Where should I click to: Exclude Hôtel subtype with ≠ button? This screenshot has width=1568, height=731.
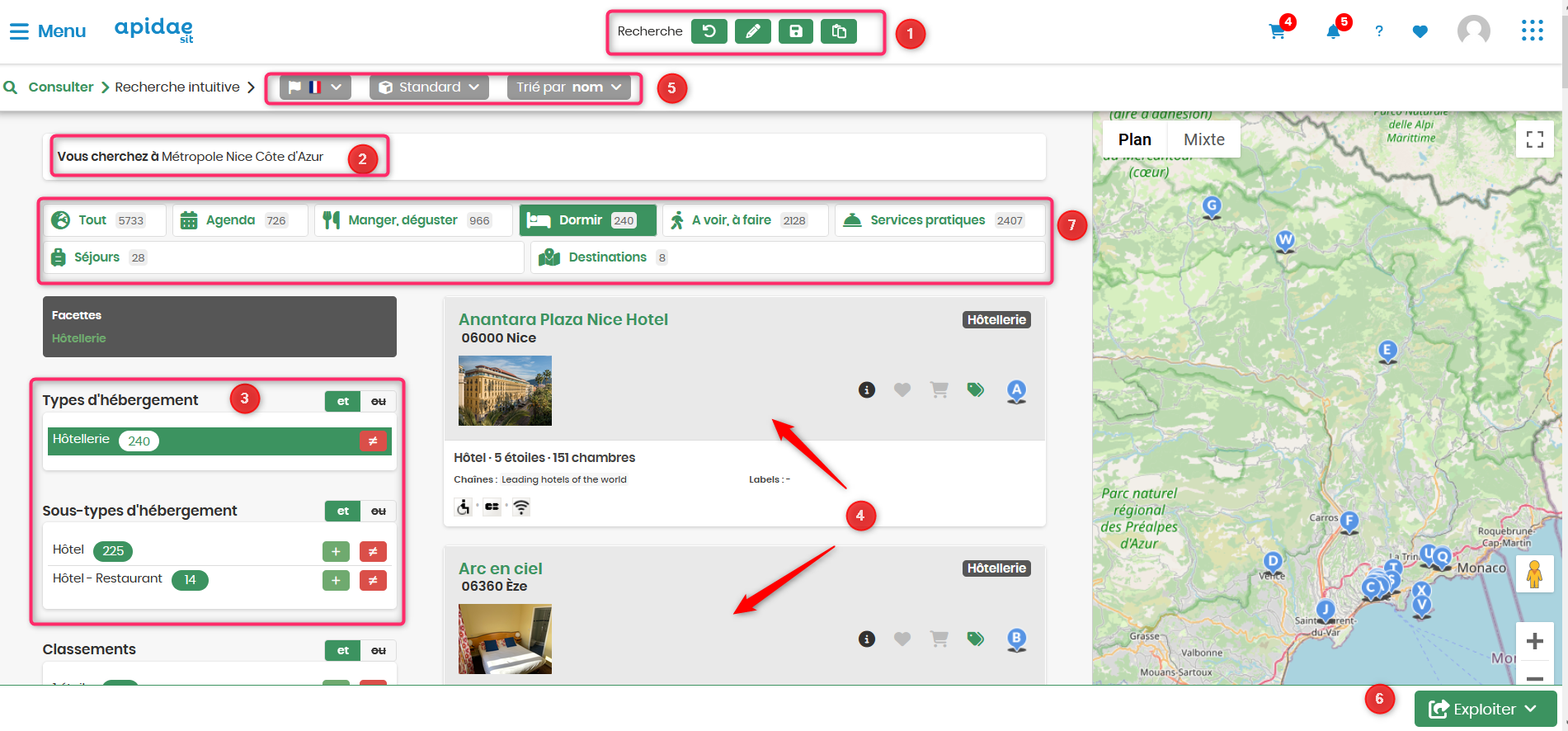[373, 551]
